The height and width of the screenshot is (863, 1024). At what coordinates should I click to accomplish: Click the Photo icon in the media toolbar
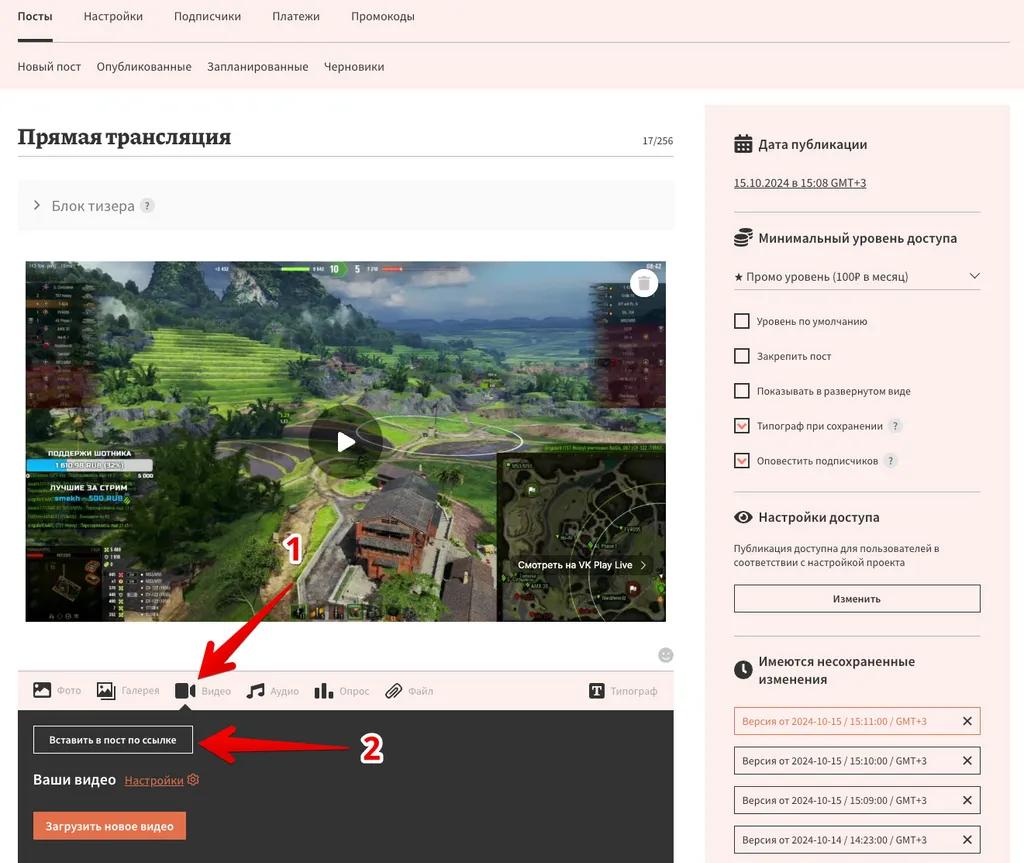point(42,690)
